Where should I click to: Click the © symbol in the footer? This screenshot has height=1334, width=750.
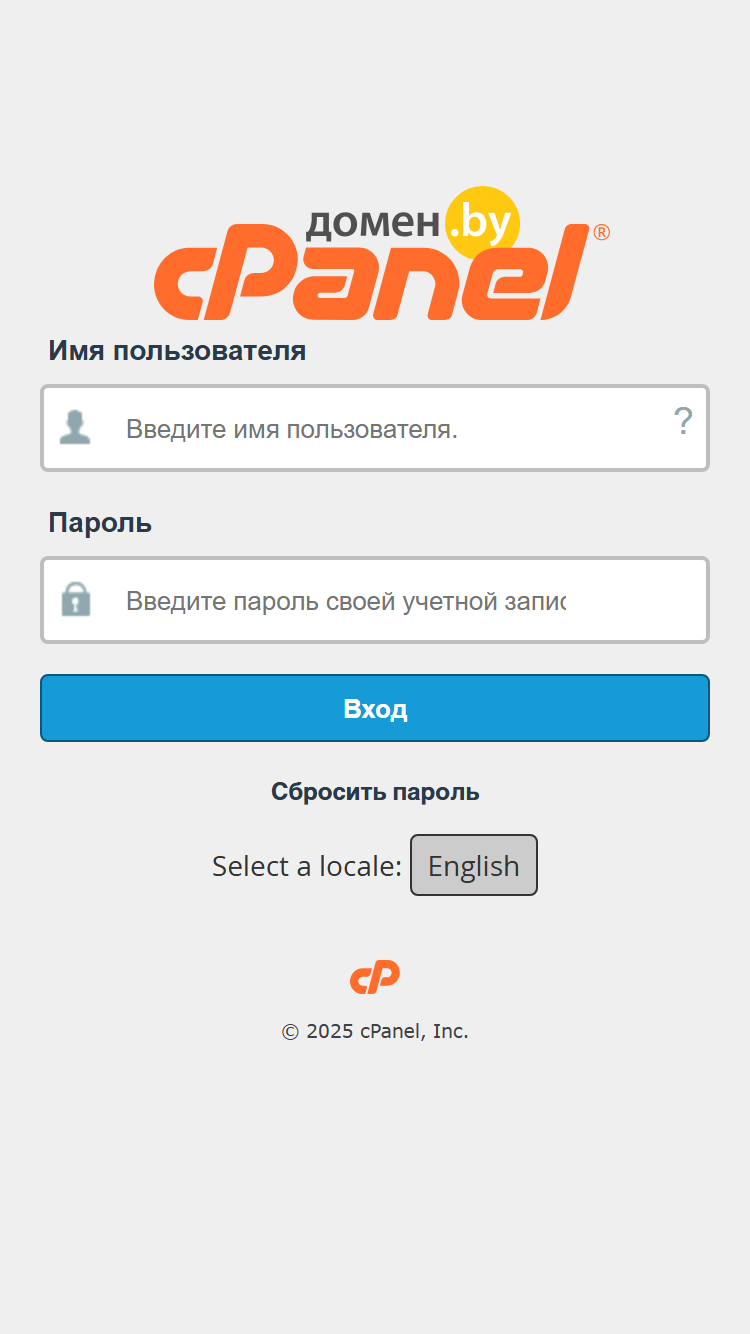pos(290,1032)
